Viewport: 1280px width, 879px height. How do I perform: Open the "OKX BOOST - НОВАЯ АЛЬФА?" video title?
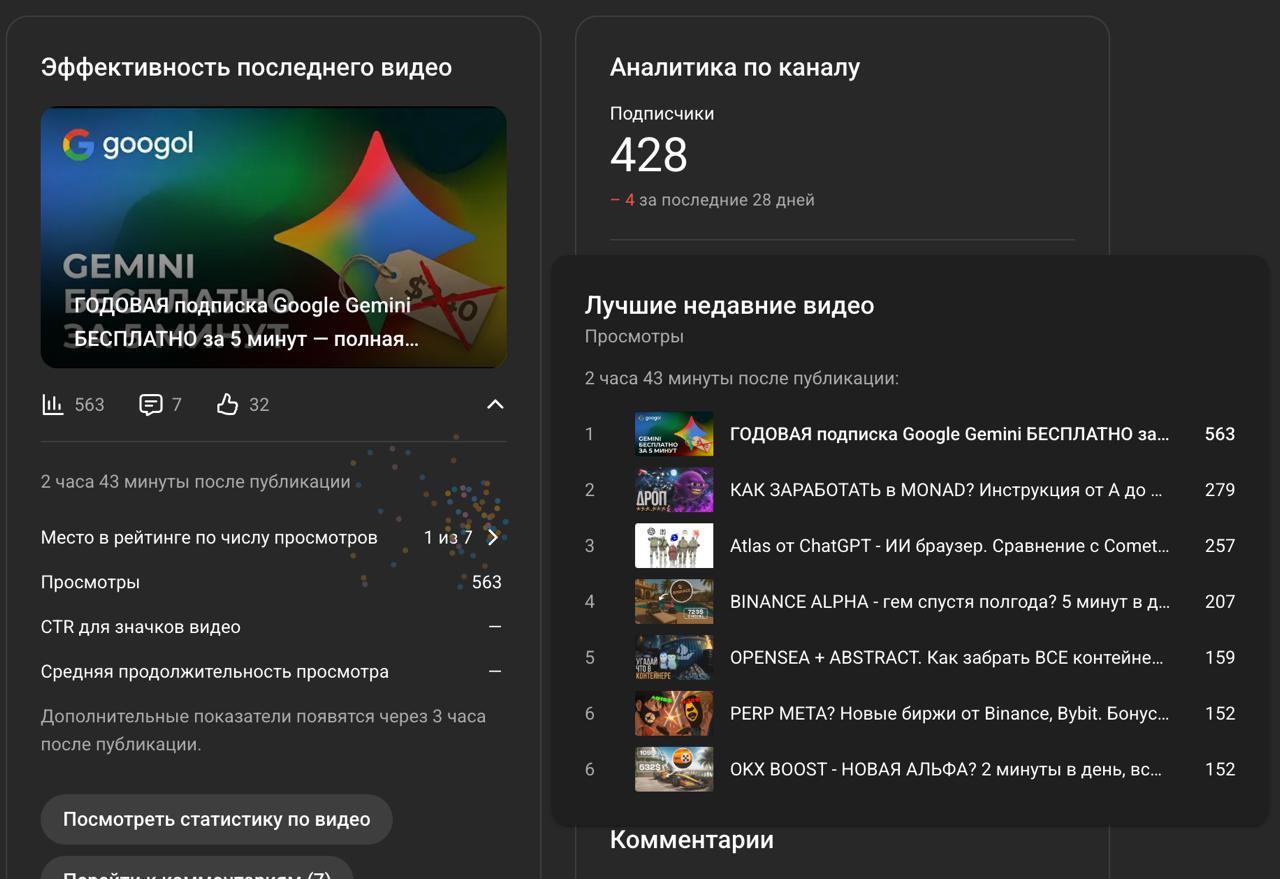click(946, 770)
